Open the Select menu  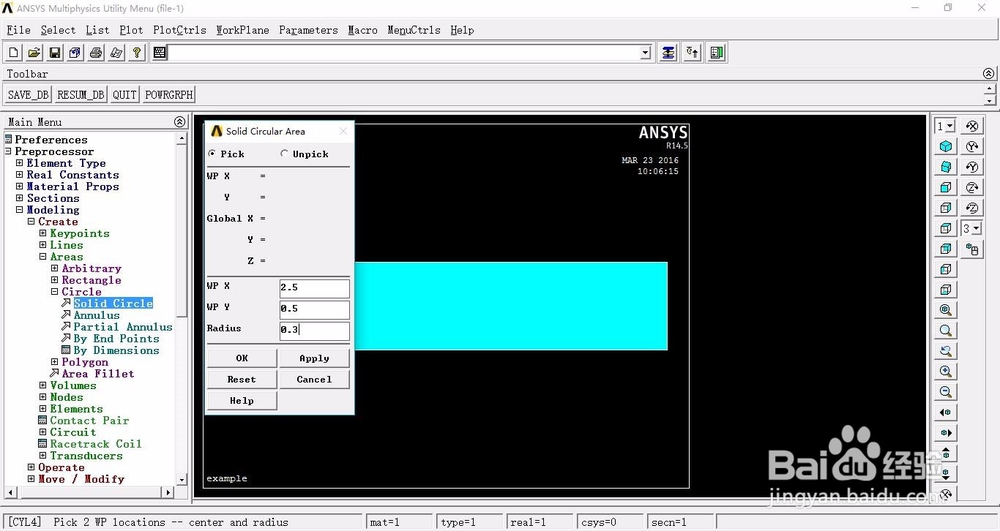pyautogui.click(x=58, y=30)
